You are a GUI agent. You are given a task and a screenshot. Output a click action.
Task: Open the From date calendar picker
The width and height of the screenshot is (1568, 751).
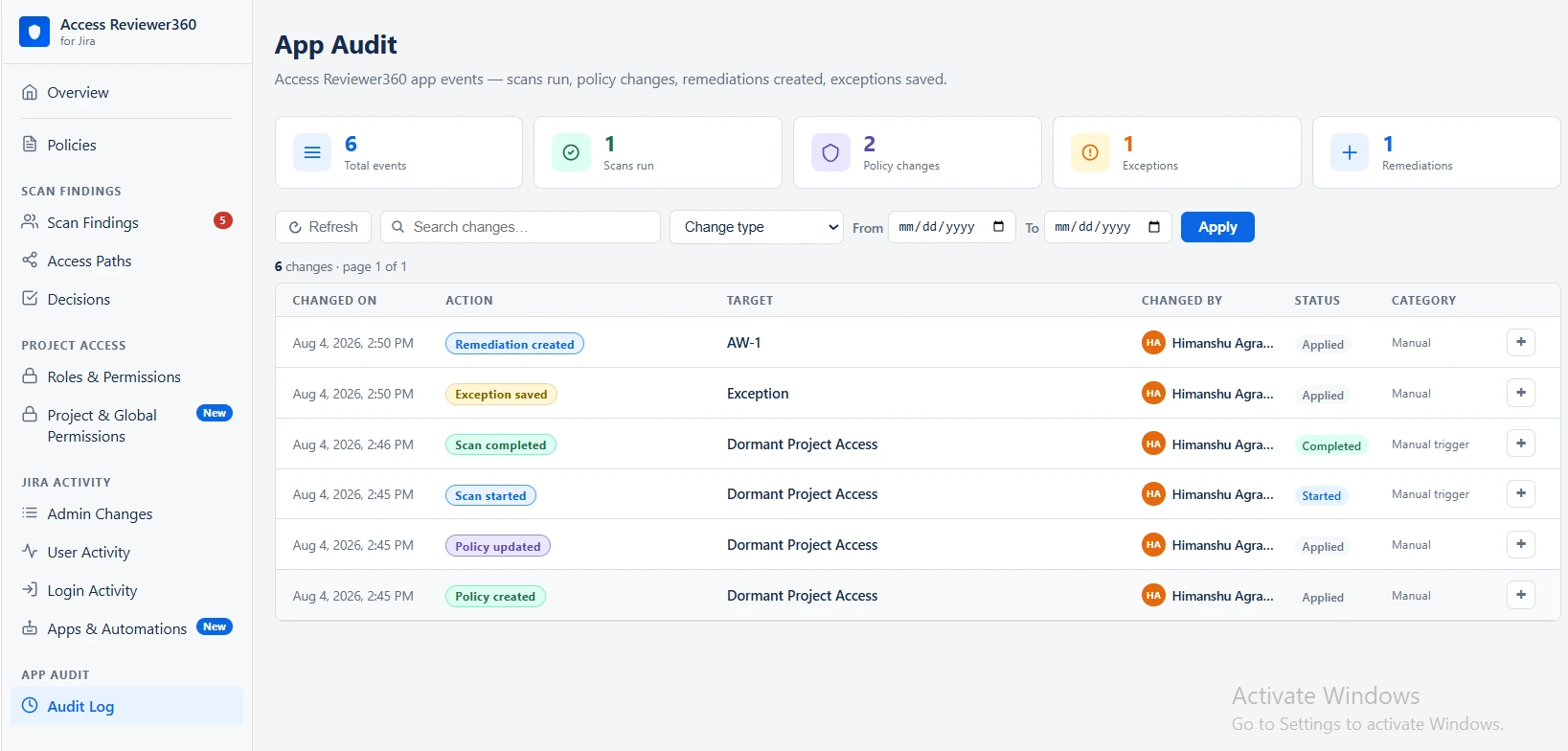coord(998,227)
